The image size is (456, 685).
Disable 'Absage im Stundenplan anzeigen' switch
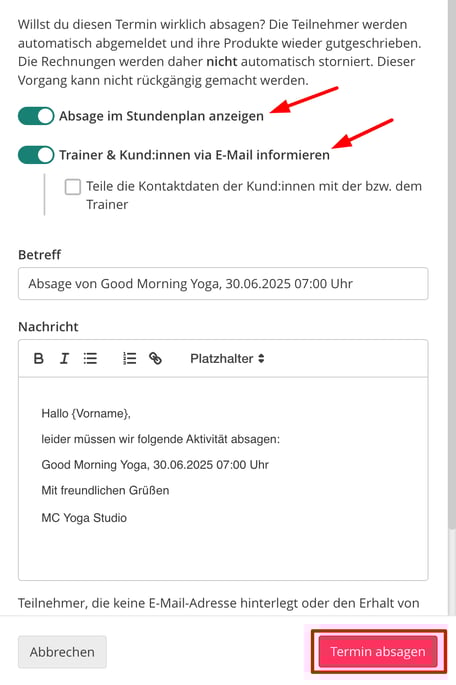click(x=36, y=116)
